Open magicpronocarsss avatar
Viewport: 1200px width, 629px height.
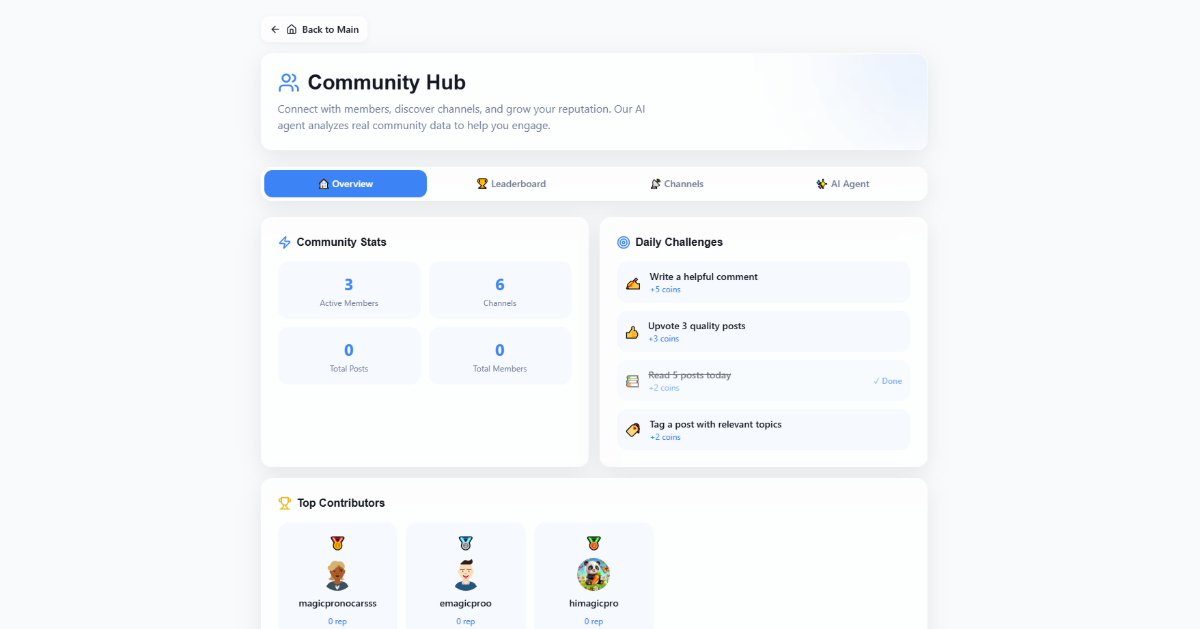(337, 575)
